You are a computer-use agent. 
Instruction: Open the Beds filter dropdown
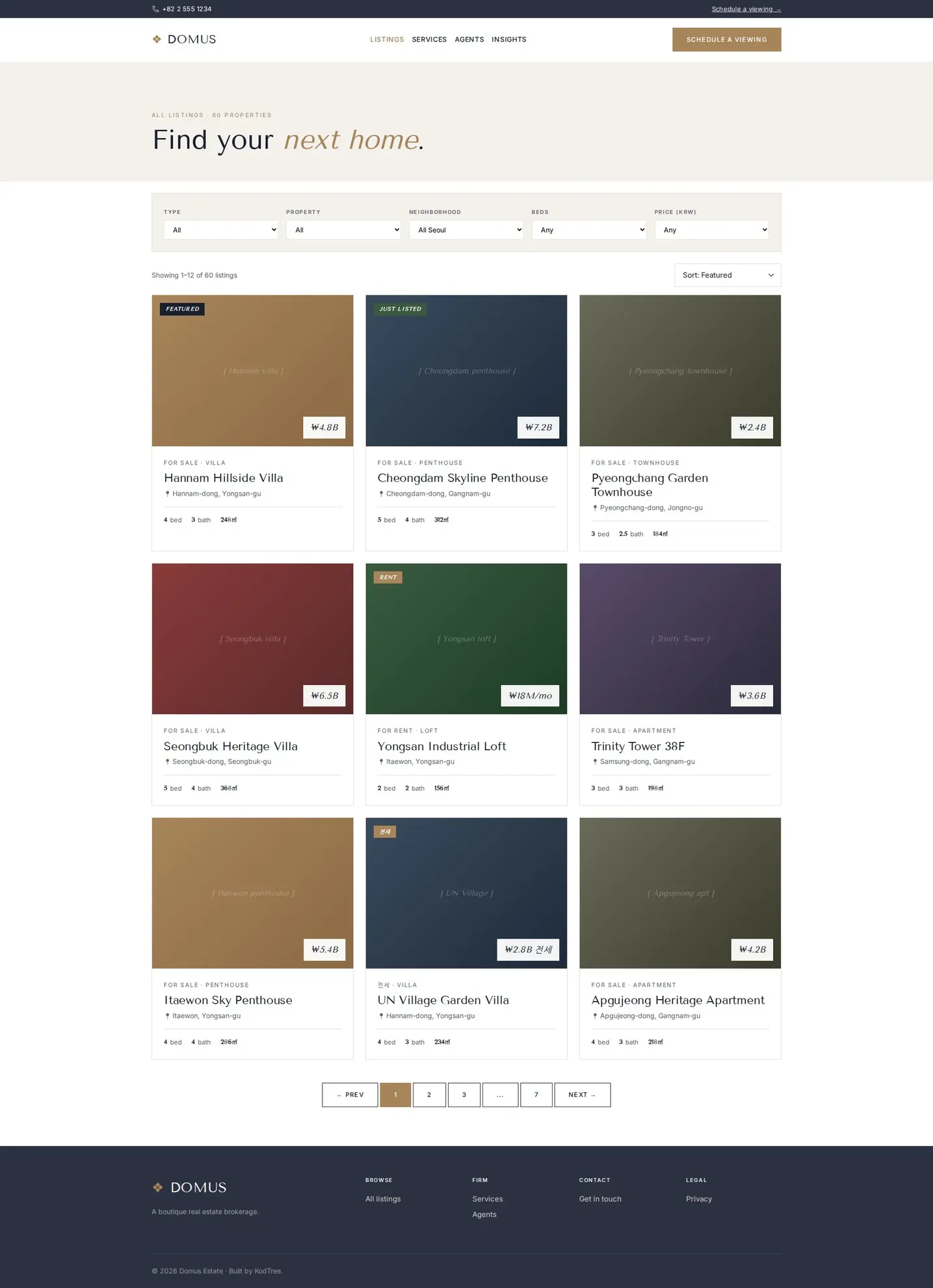coord(589,230)
